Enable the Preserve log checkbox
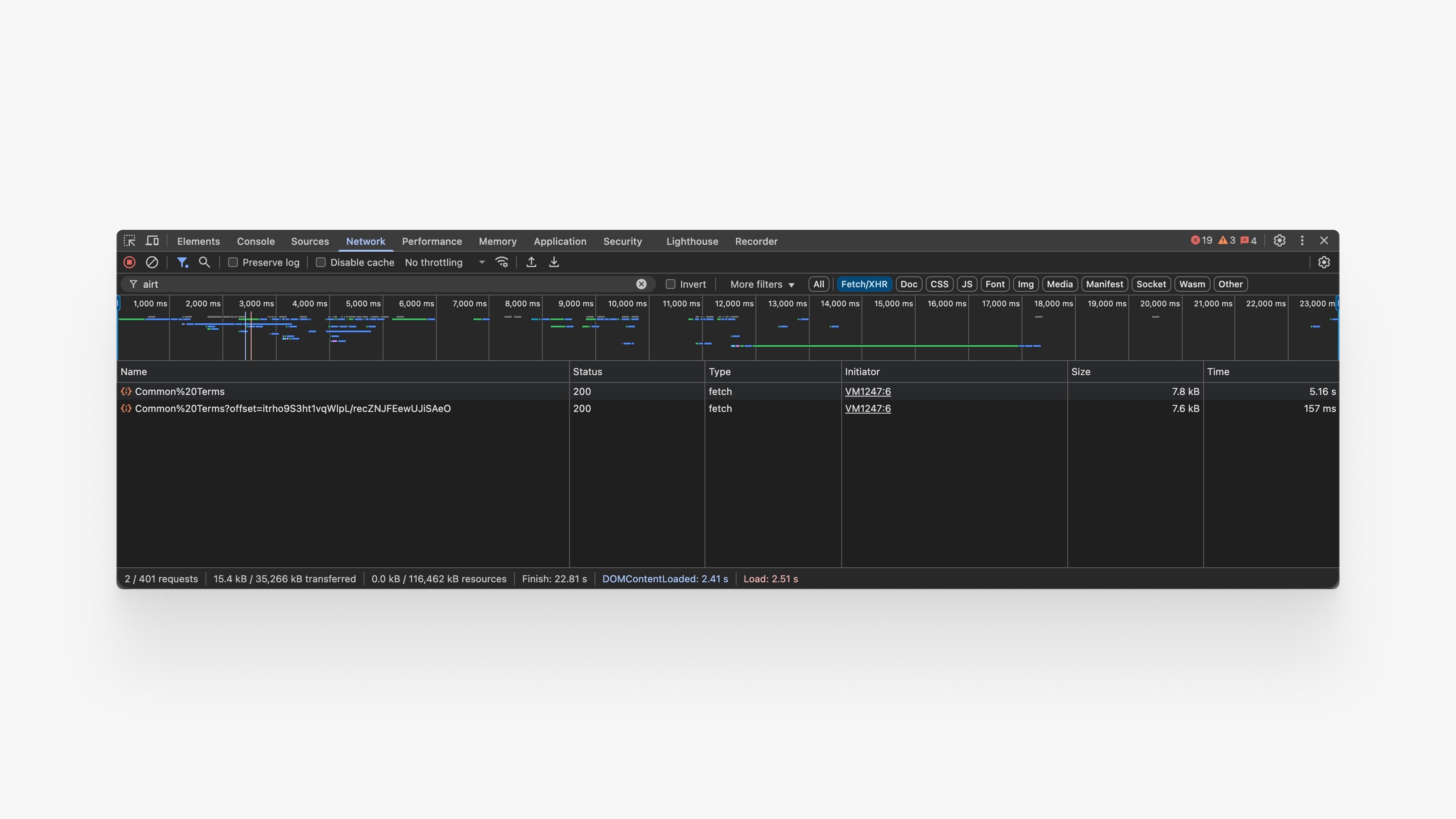This screenshot has height=819, width=1456. [233, 263]
